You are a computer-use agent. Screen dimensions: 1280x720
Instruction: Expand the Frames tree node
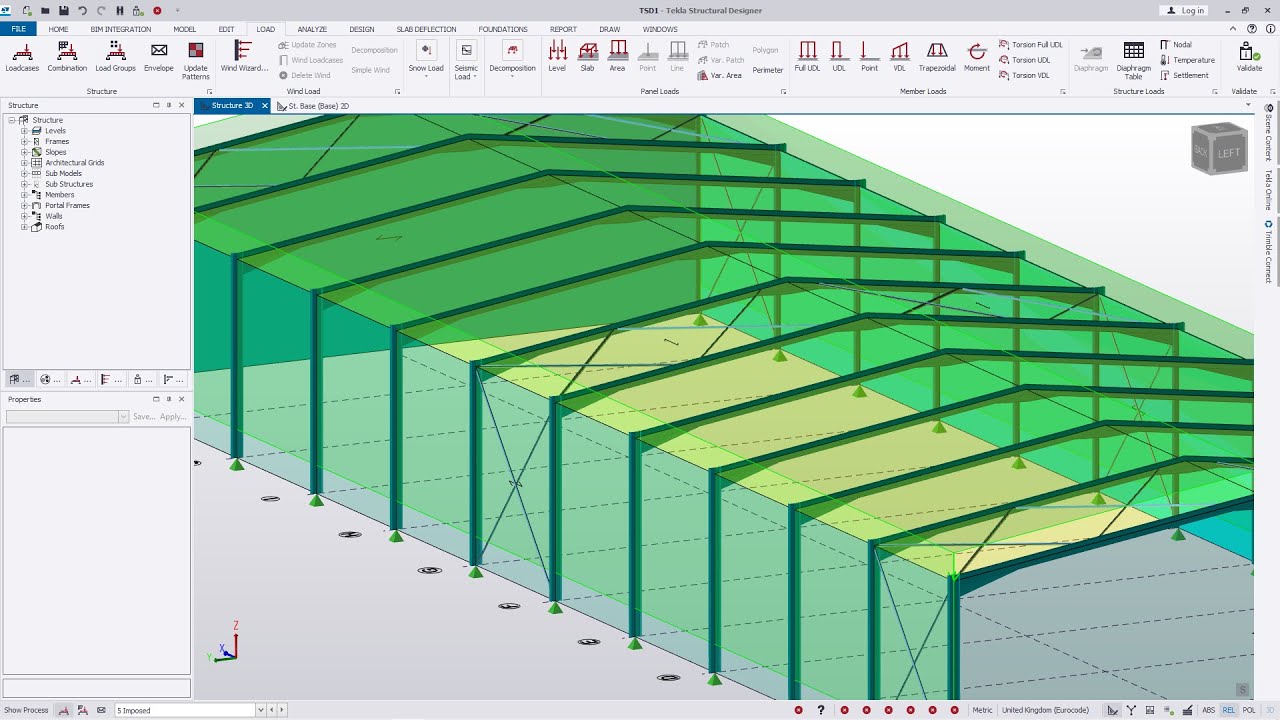tap(24, 141)
